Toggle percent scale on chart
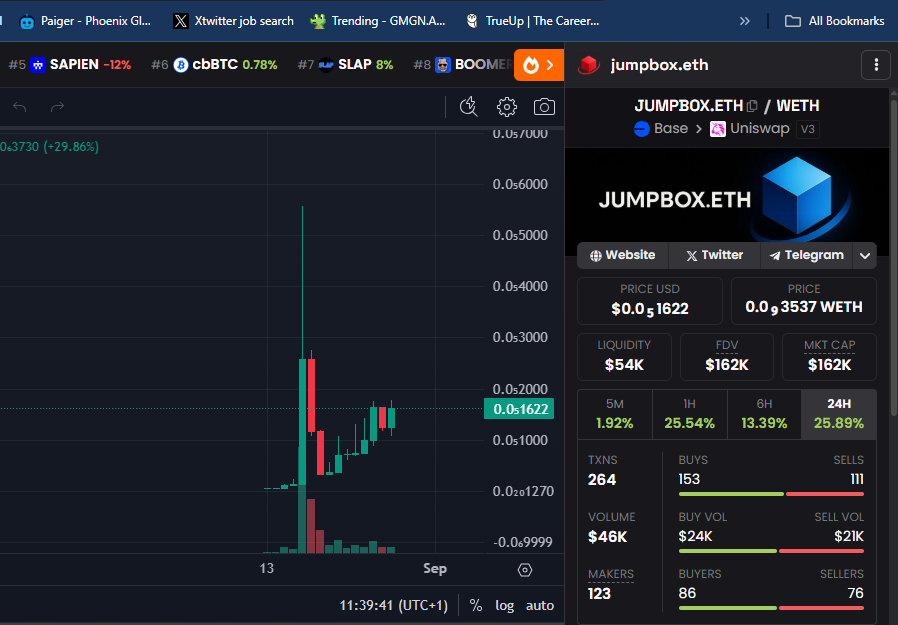This screenshot has height=625, width=898. (475, 606)
